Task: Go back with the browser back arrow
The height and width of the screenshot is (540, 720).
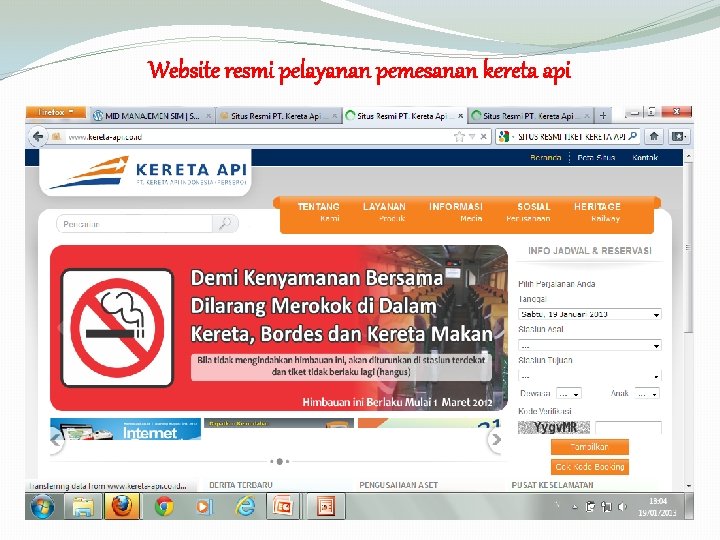Action: 38,136
